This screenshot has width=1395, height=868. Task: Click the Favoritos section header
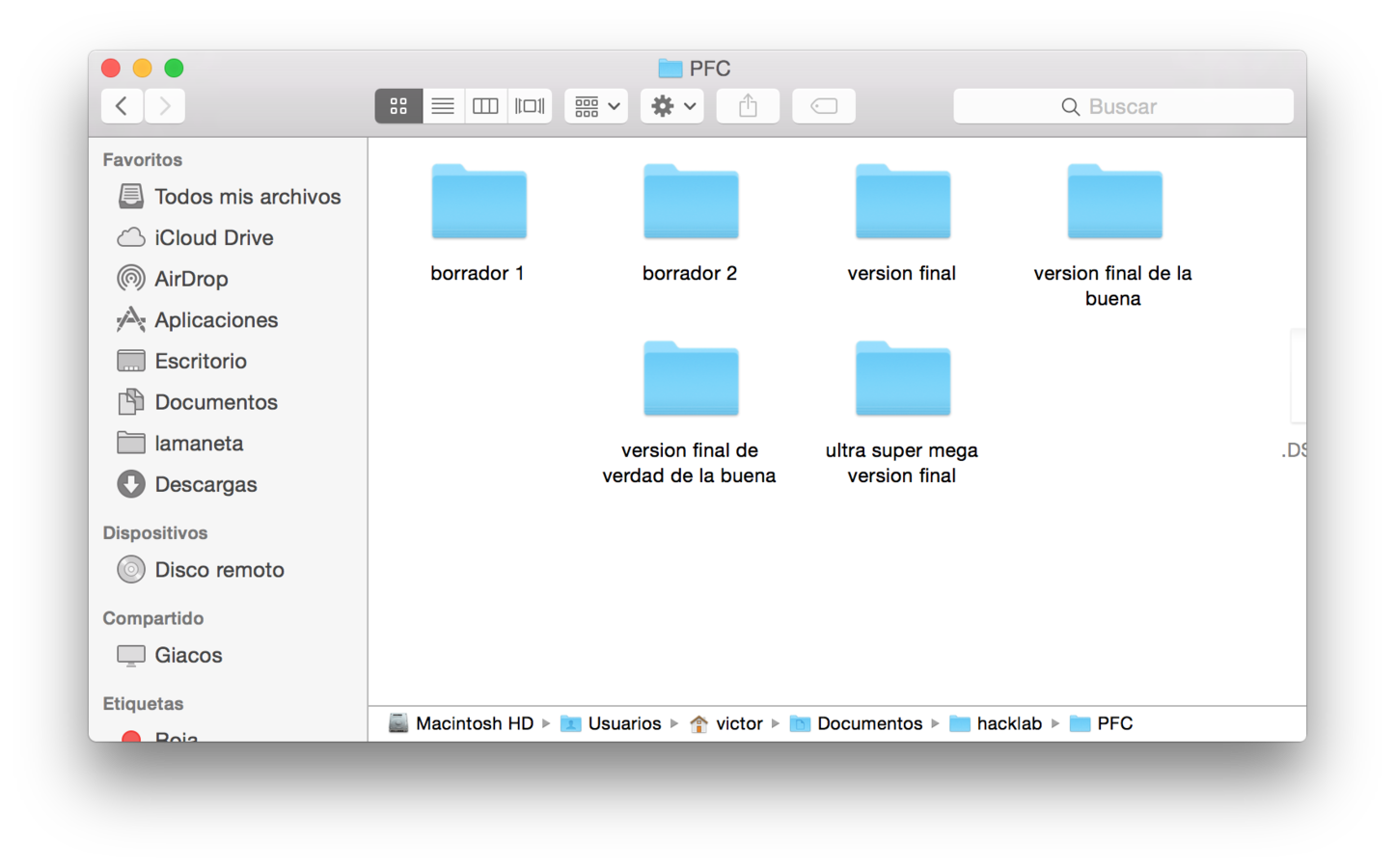[x=143, y=160]
